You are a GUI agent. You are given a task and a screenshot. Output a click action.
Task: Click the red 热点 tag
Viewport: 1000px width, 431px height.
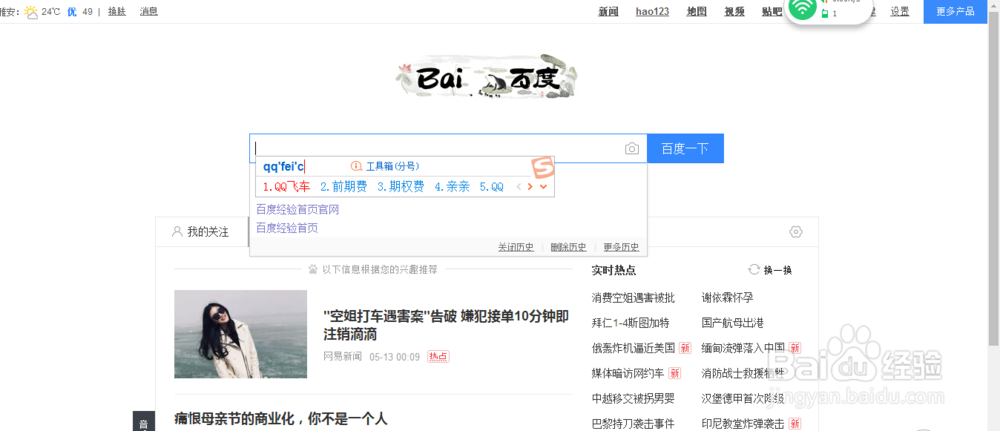[x=438, y=357]
